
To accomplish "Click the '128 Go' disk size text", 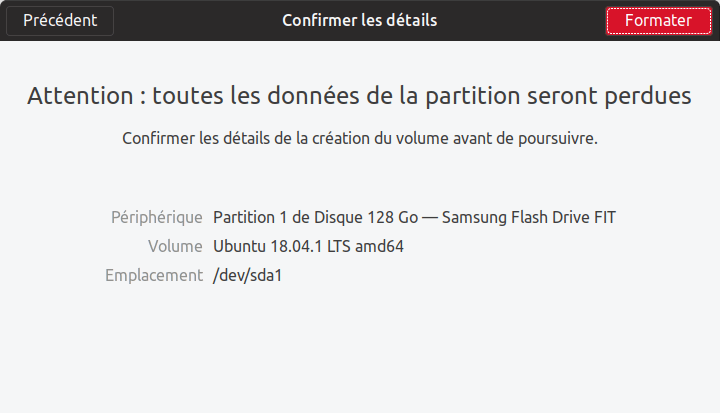I will [392, 217].
